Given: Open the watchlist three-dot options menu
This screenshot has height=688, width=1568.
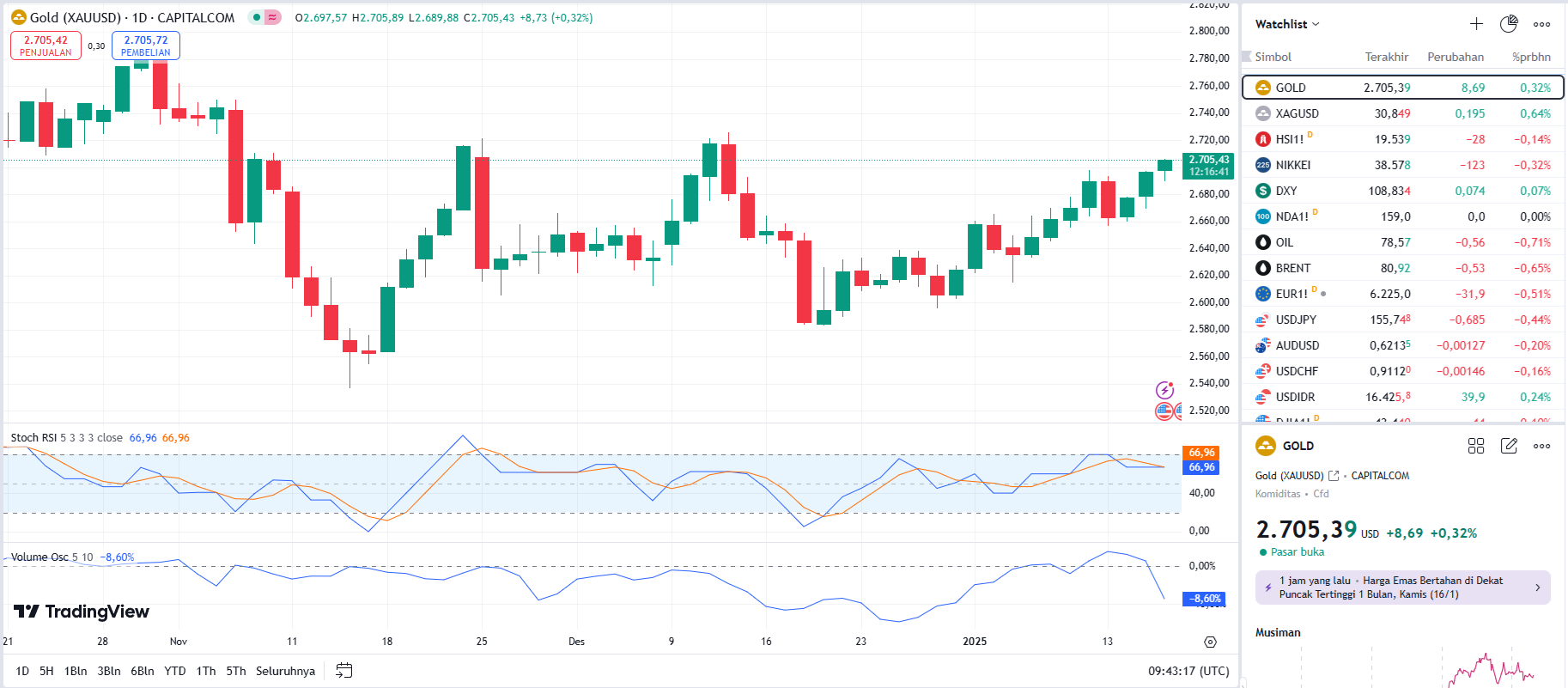Looking at the screenshot, I should coord(1542,24).
